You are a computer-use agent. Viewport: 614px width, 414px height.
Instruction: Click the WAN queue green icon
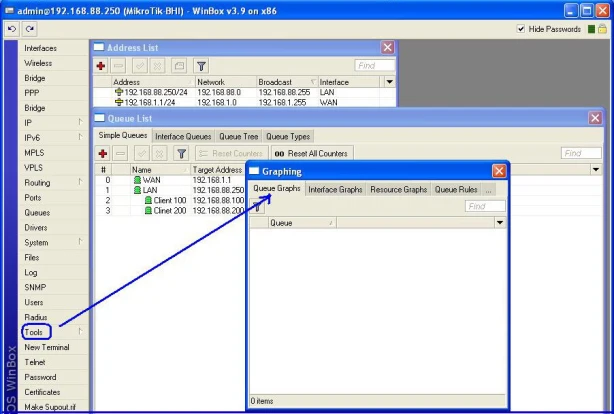tap(137, 180)
